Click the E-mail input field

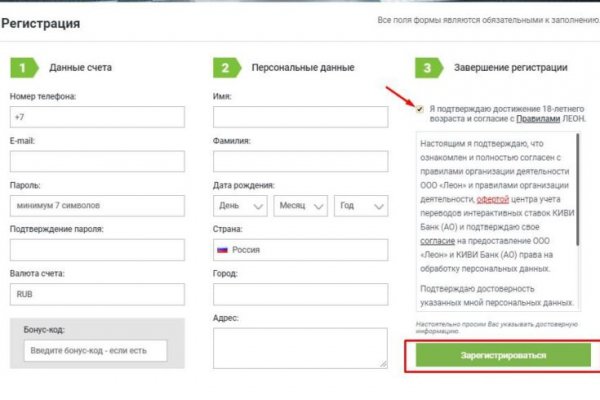tap(97, 161)
